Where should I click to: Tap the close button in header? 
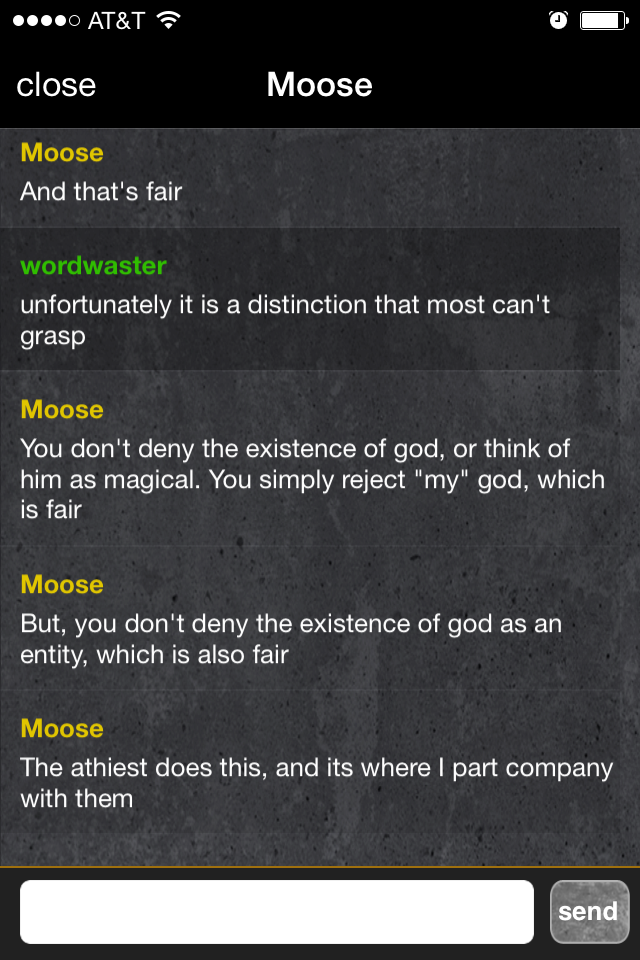coord(56,84)
